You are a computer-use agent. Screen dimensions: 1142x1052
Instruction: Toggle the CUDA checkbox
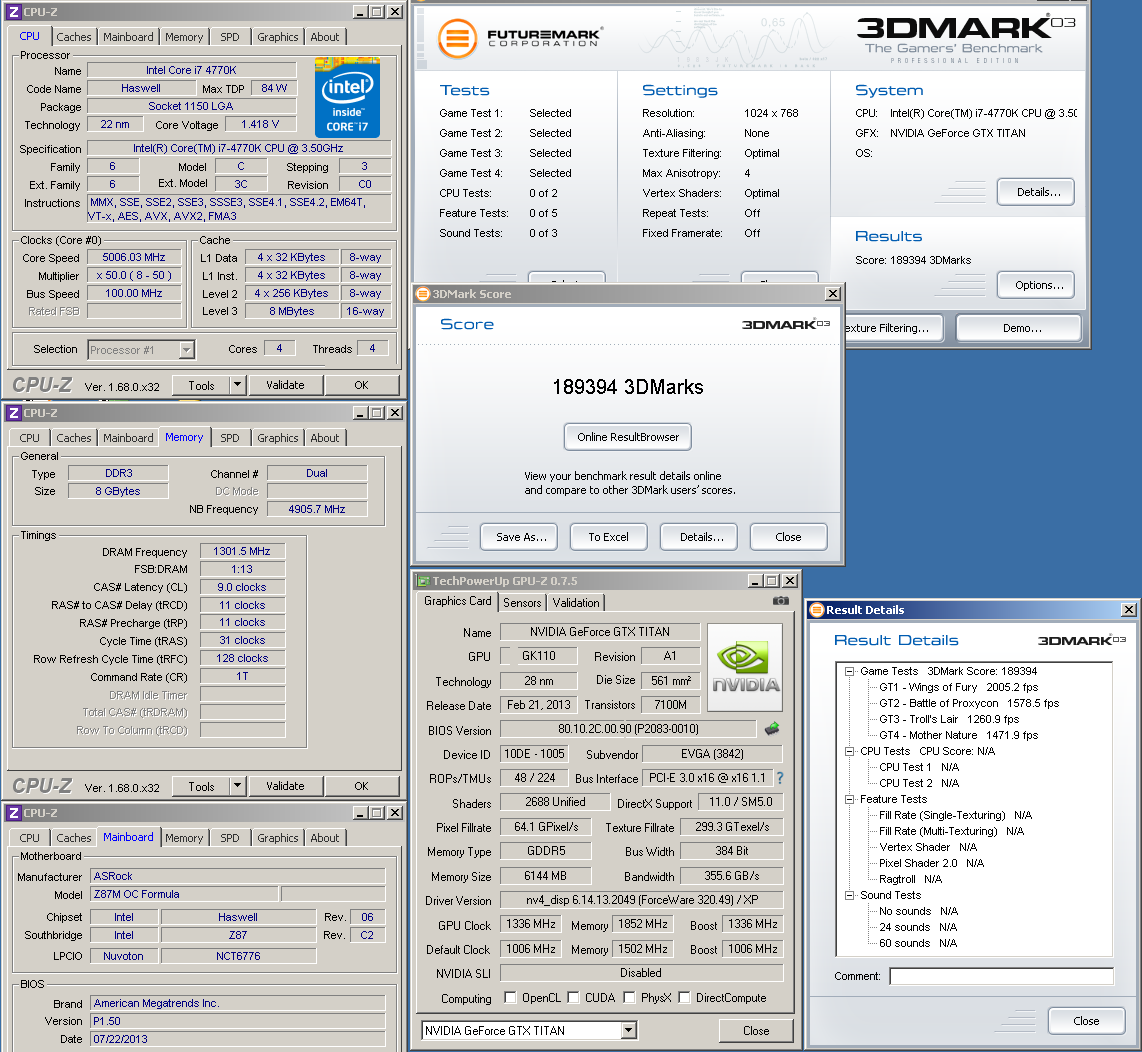click(574, 998)
